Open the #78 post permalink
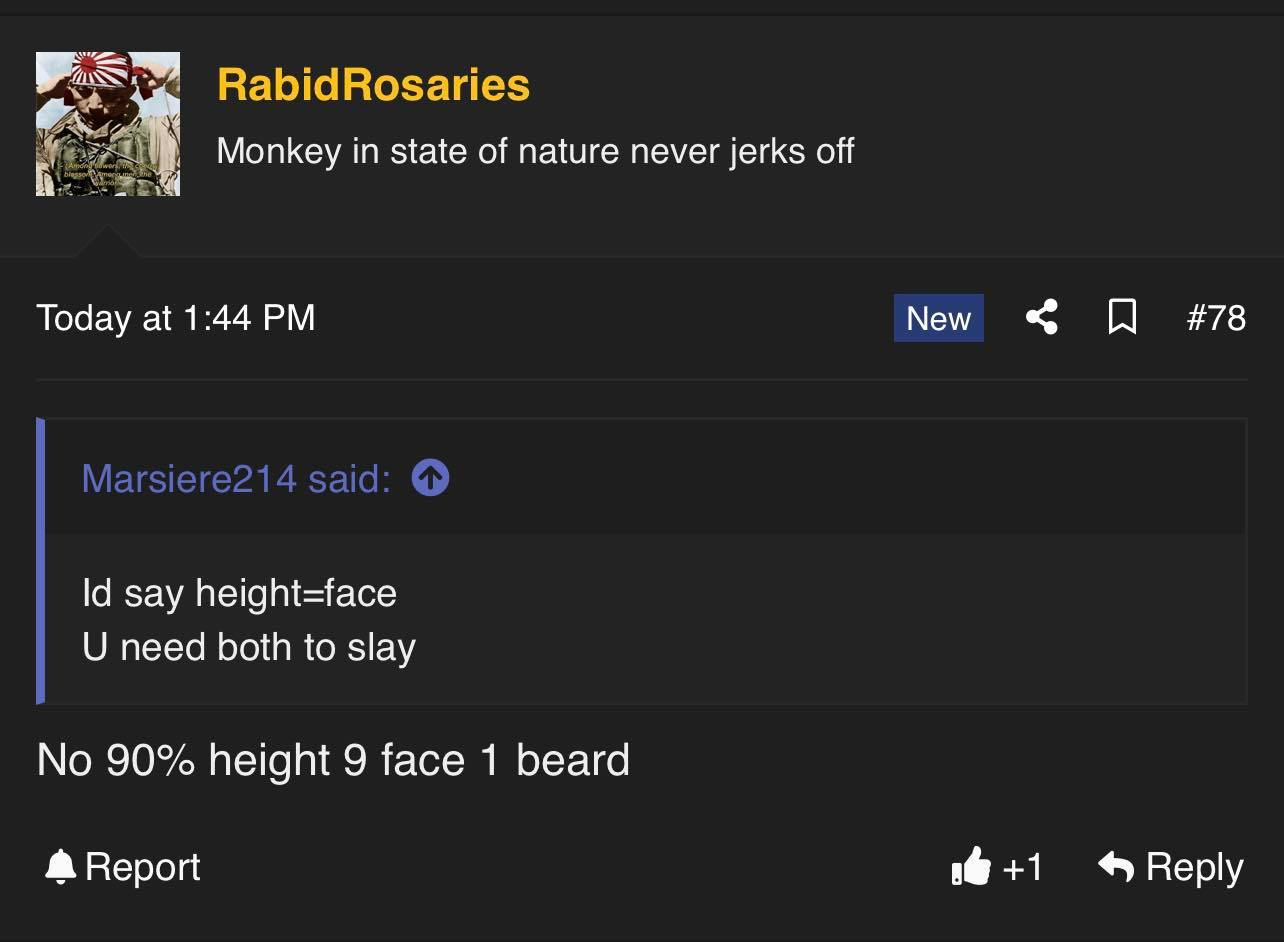 [1216, 318]
